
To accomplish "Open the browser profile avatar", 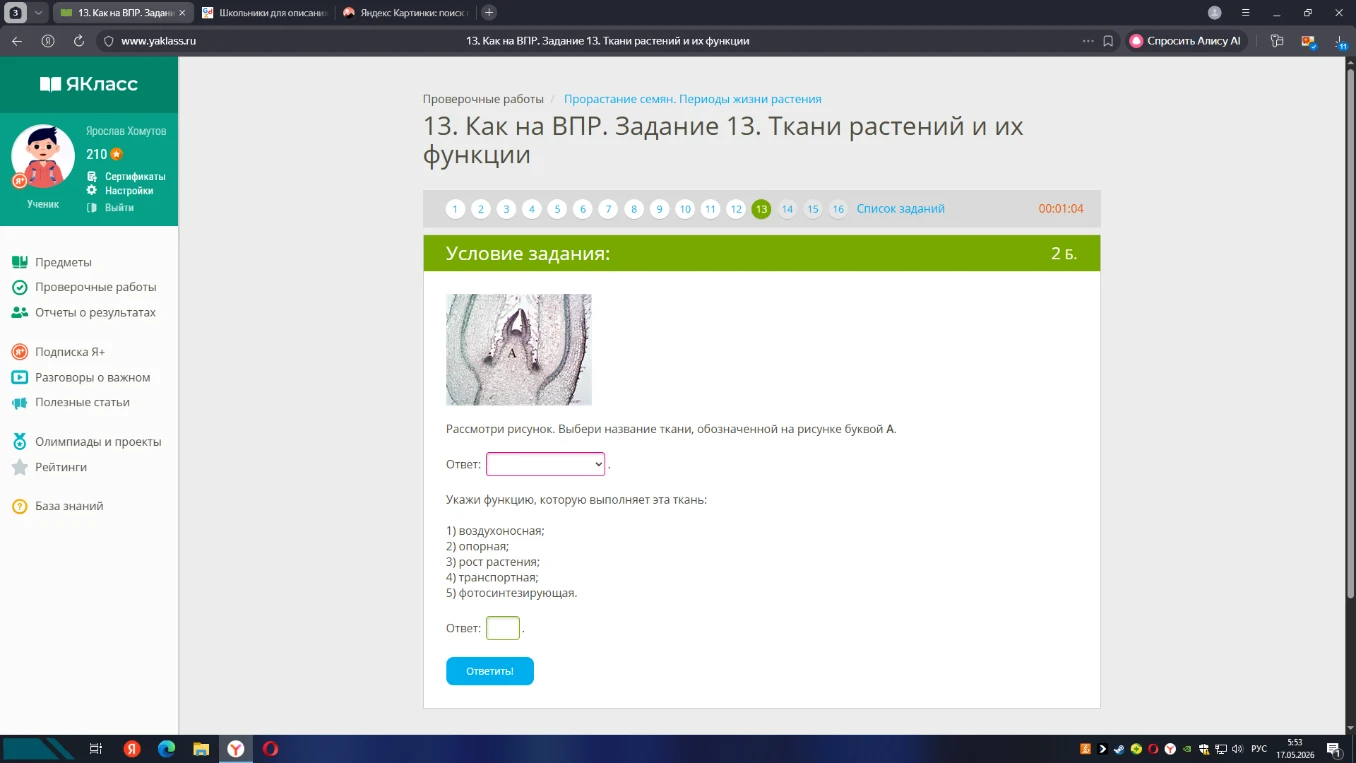I will pyautogui.click(x=1214, y=13).
